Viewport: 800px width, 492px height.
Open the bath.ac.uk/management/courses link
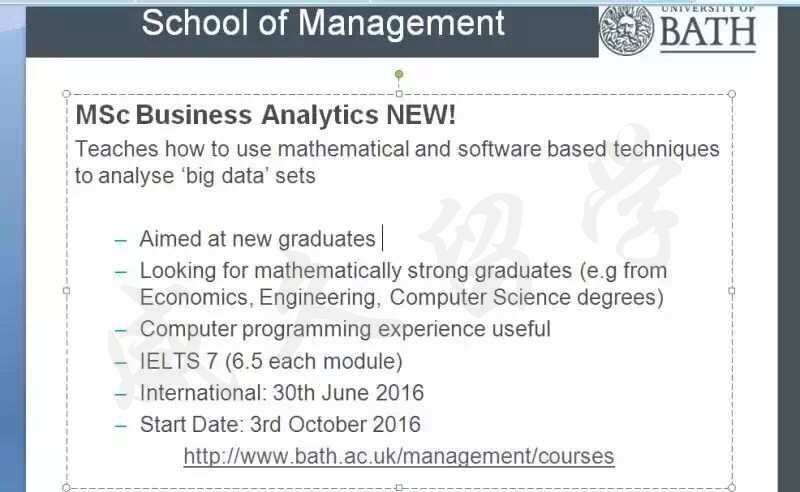pyautogui.click(x=399, y=456)
